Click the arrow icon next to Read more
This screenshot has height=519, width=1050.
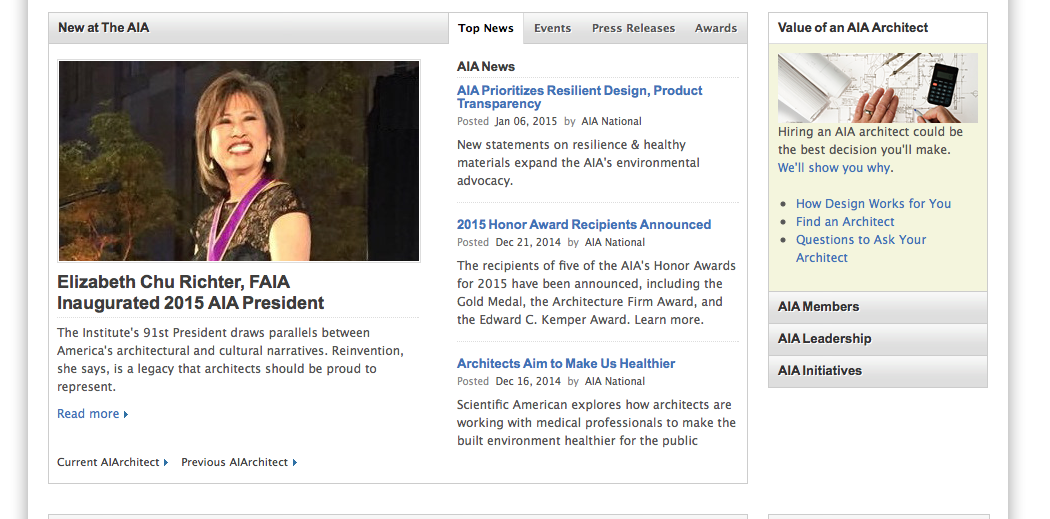[x=126, y=415]
